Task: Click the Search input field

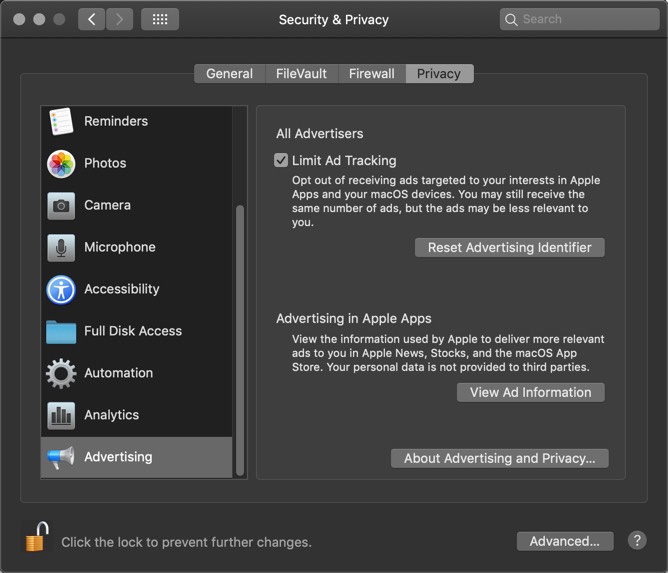Action: pyautogui.click(x=579, y=19)
